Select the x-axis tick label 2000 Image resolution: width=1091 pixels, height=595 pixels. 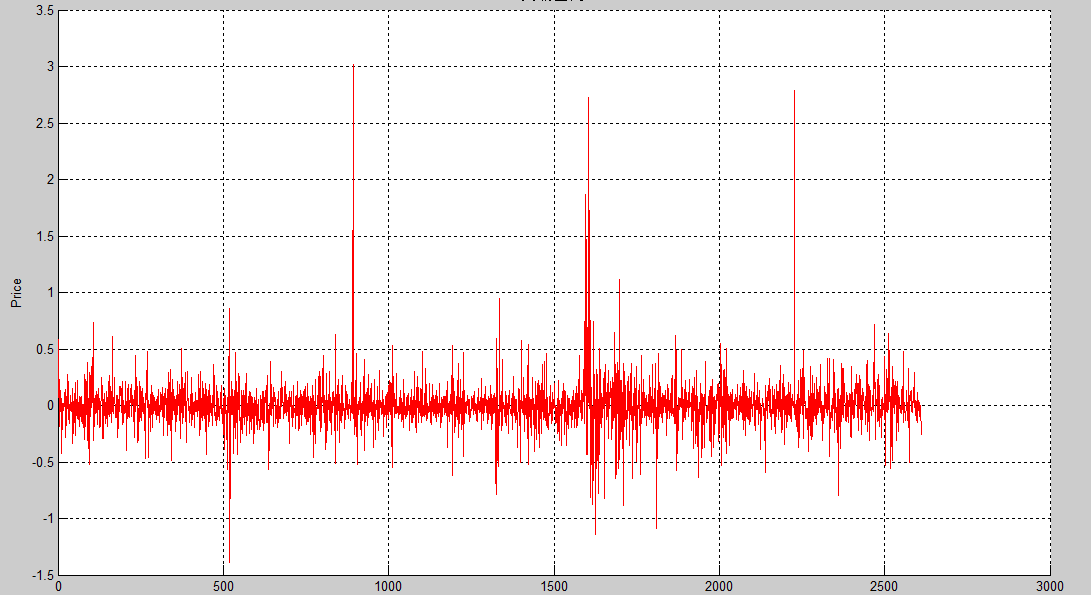tap(719, 586)
